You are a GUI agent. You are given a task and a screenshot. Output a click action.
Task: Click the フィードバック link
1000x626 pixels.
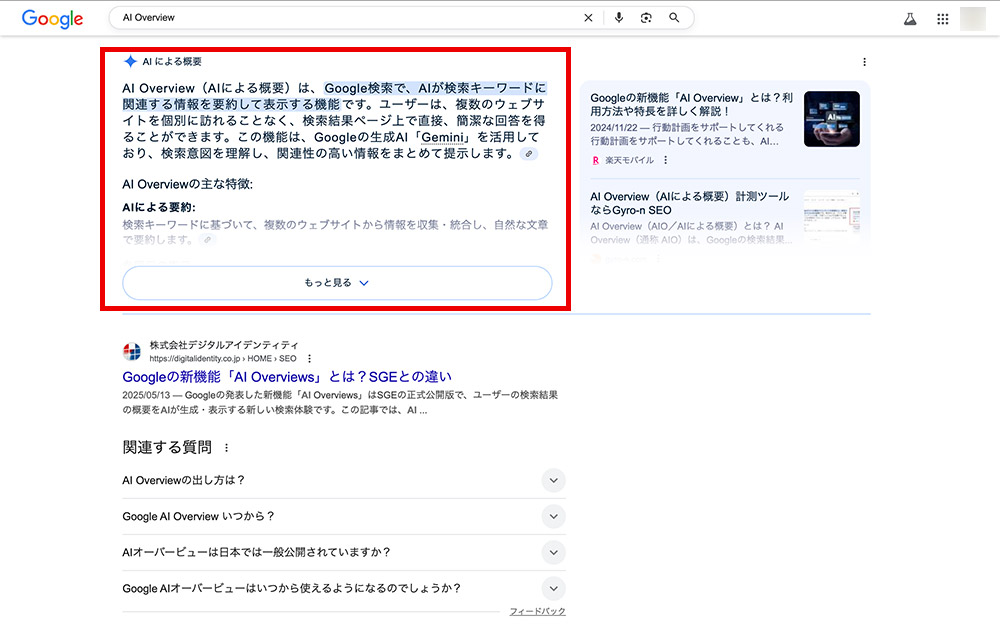pyautogui.click(x=537, y=611)
